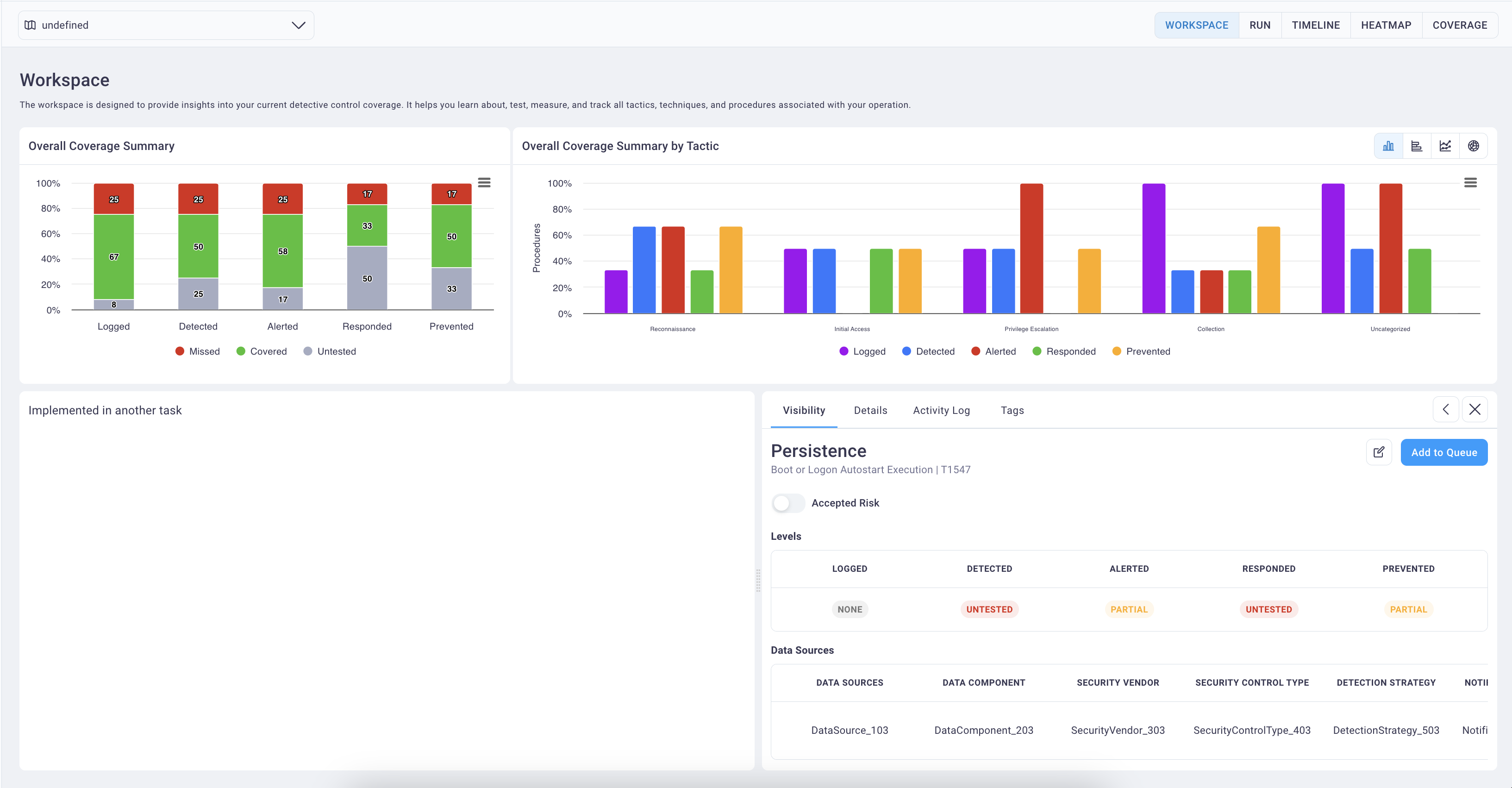
Task: Click the Uncategorized axis label
Action: pyautogui.click(x=1390, y=329)
